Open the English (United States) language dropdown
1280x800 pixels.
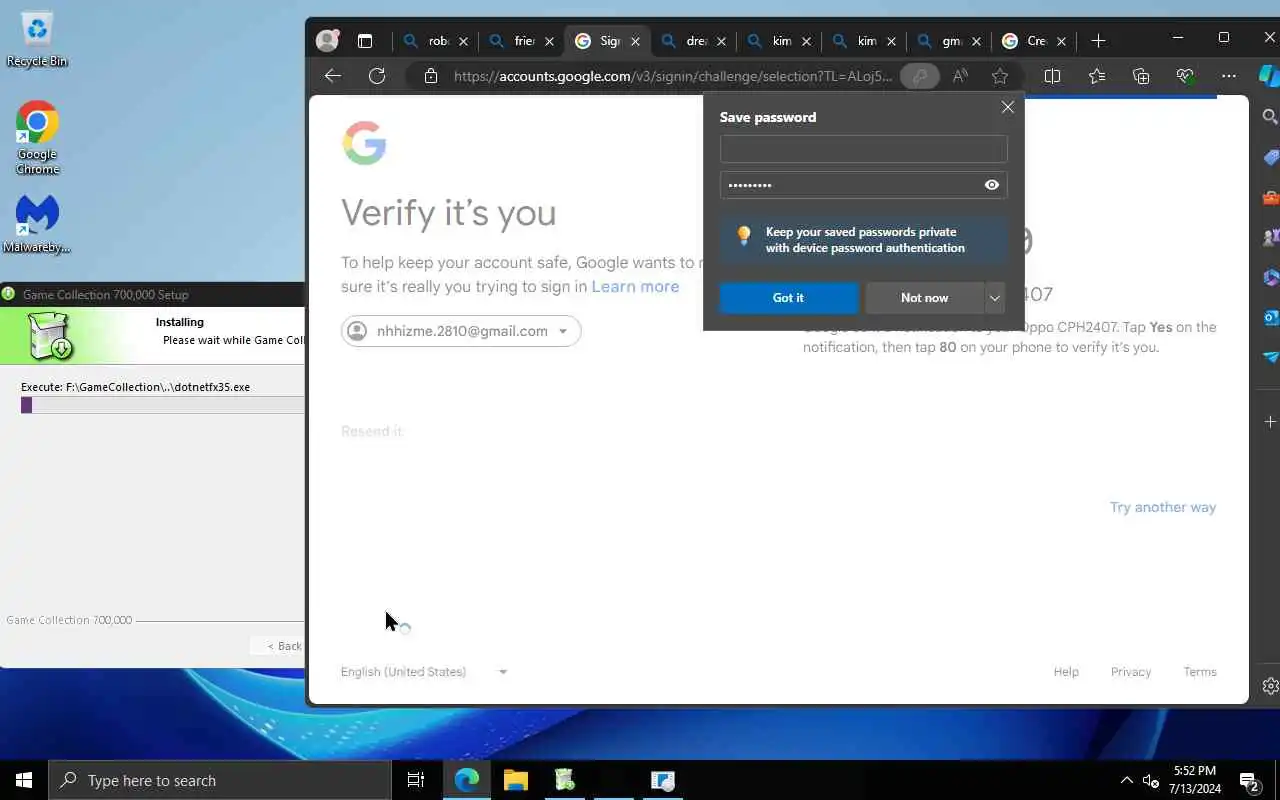tap(424, 672)
